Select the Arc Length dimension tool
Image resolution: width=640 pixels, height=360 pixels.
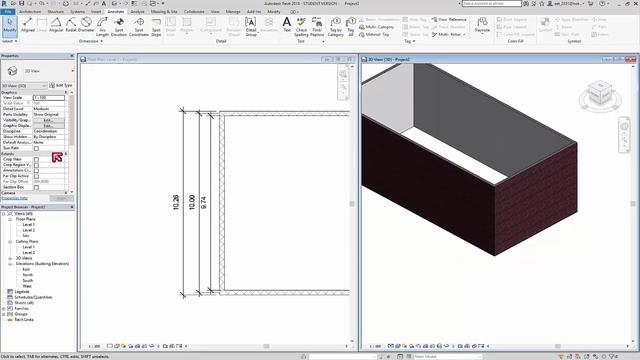102,27
